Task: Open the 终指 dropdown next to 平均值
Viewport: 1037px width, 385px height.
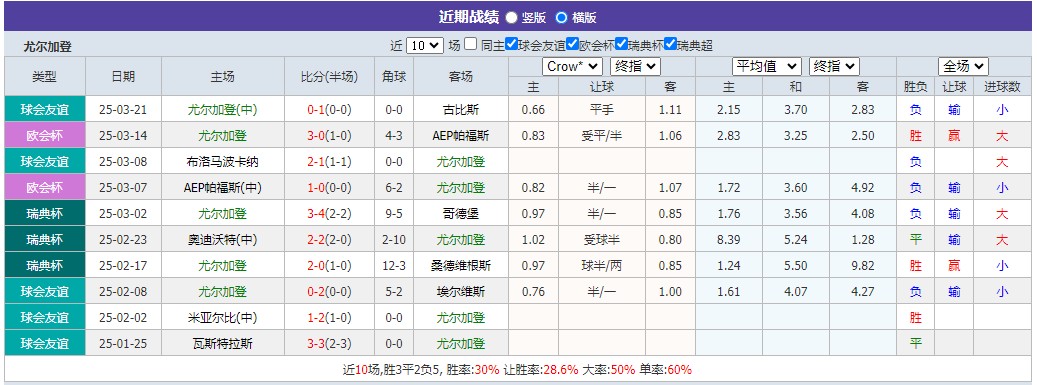Action: click(x=834, y=66)
